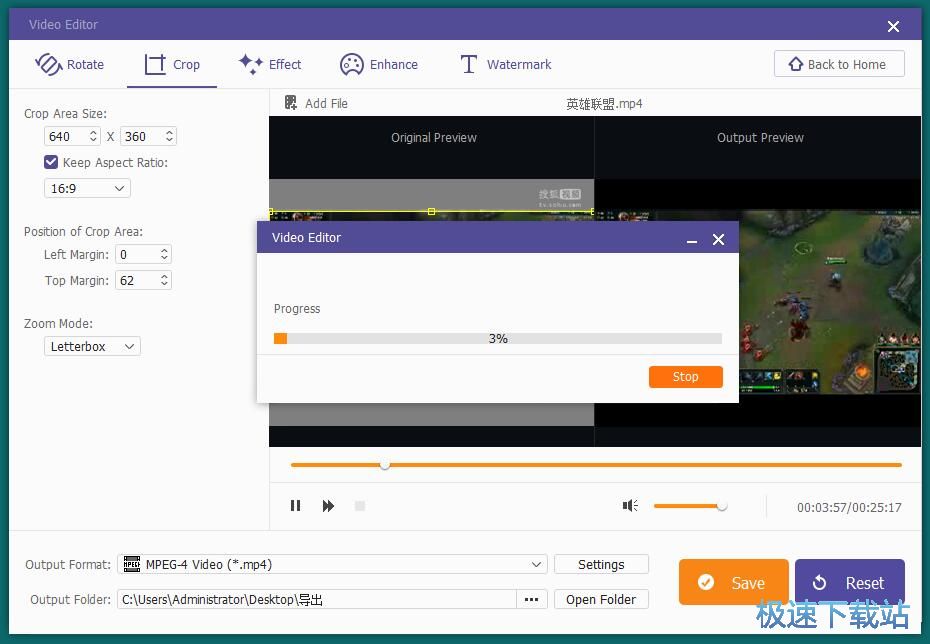Click the Output Folder path field

pyautogui.click(x=317, y=600)
